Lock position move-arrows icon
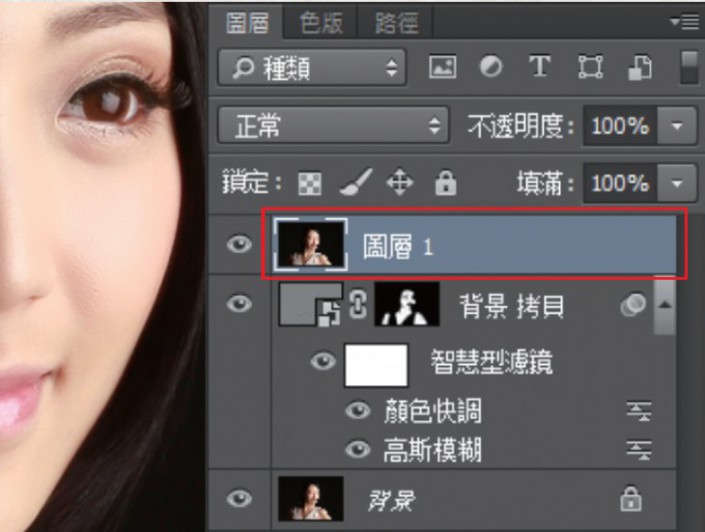Image resolution: width=705 pixels, height=532 pixels. tap(400, 183)
